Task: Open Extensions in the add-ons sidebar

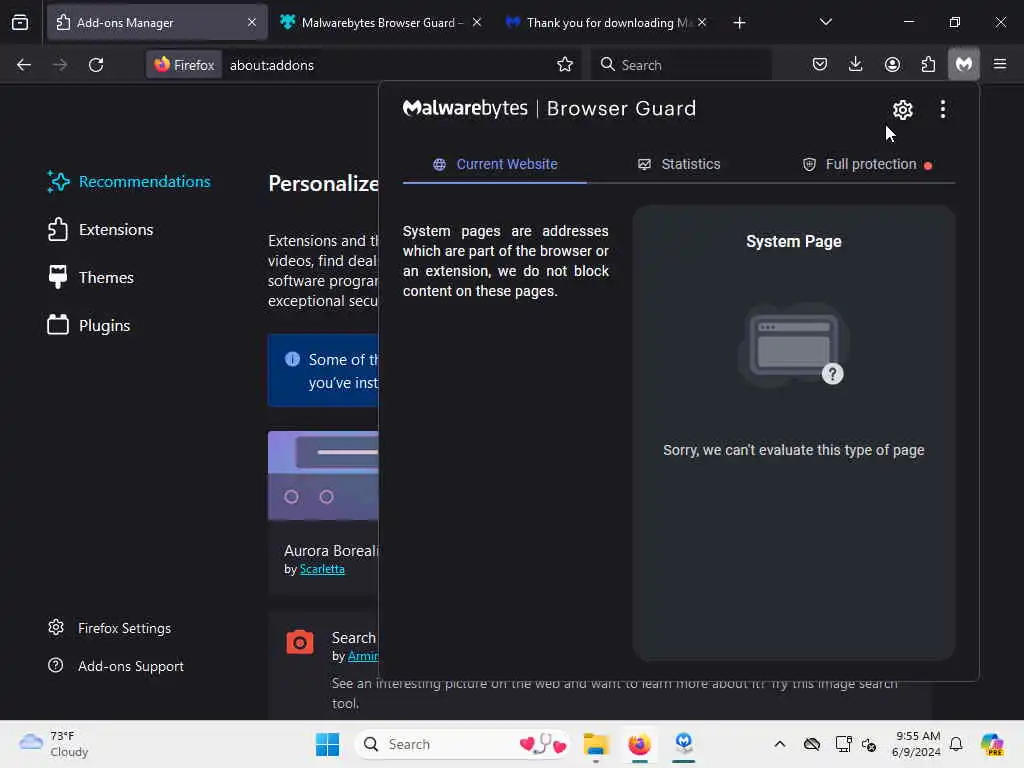Action: (x=101, y=229)
